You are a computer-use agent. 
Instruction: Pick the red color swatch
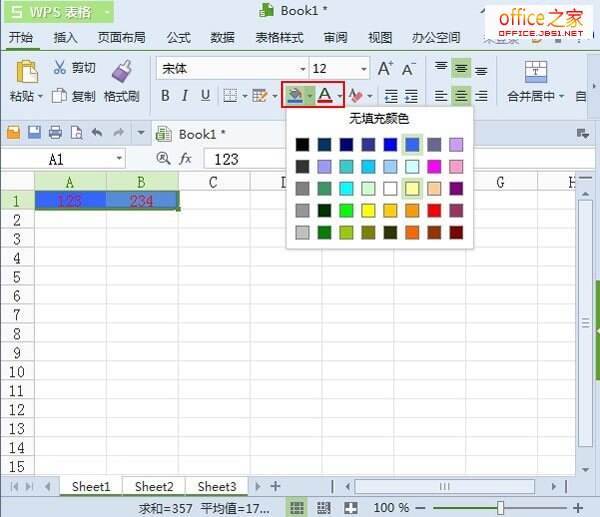434,210
